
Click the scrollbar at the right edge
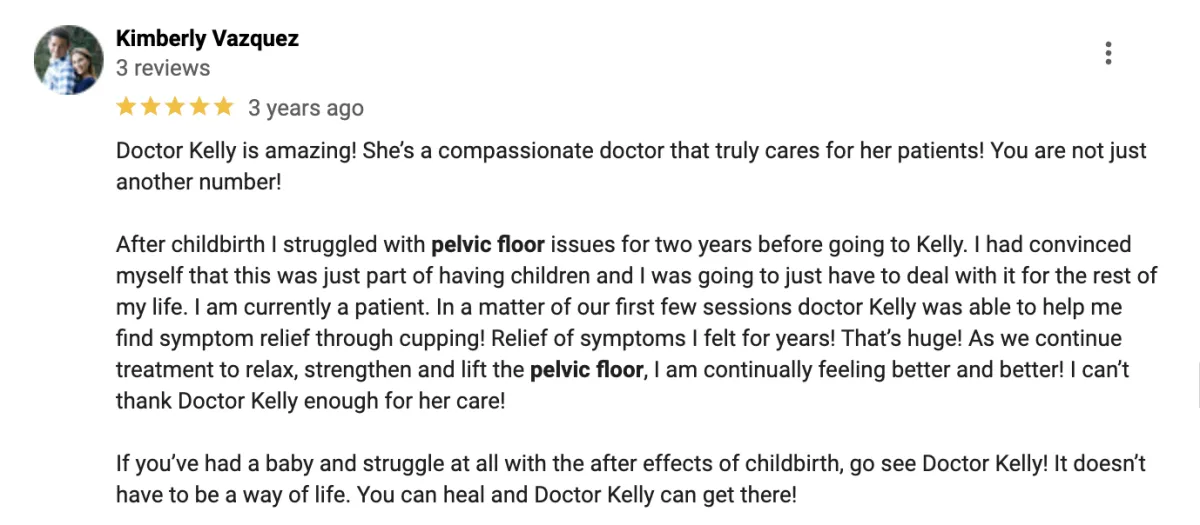coord(1197,385)
